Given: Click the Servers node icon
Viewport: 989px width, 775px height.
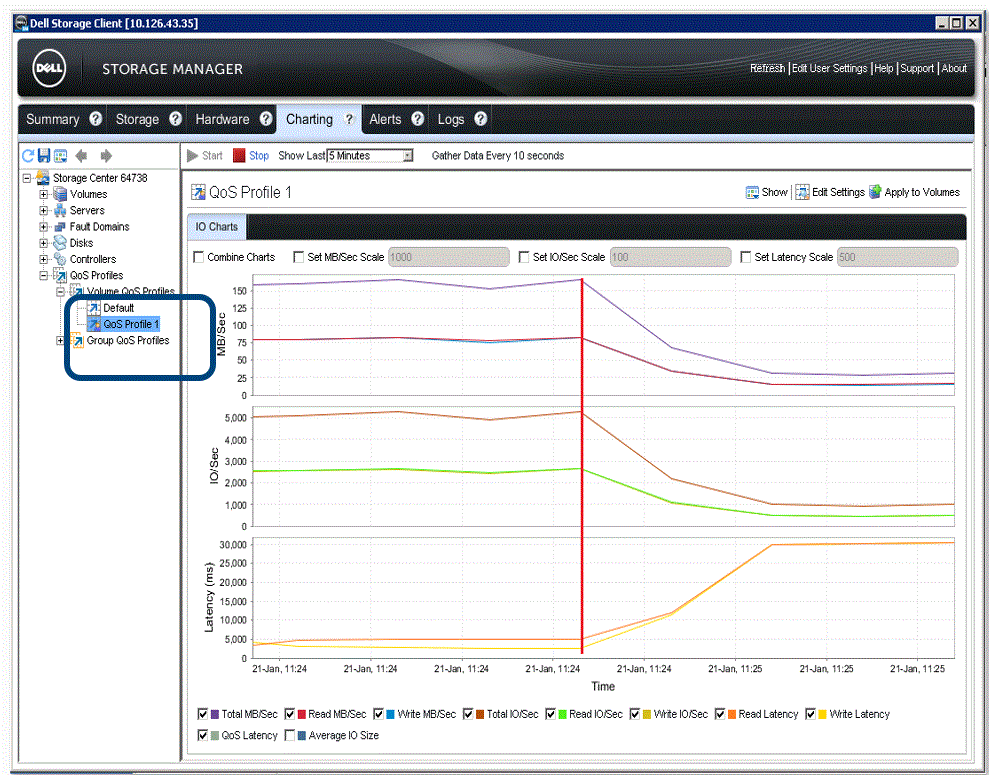Looking at the screenshot, I should tap(60, 210).
